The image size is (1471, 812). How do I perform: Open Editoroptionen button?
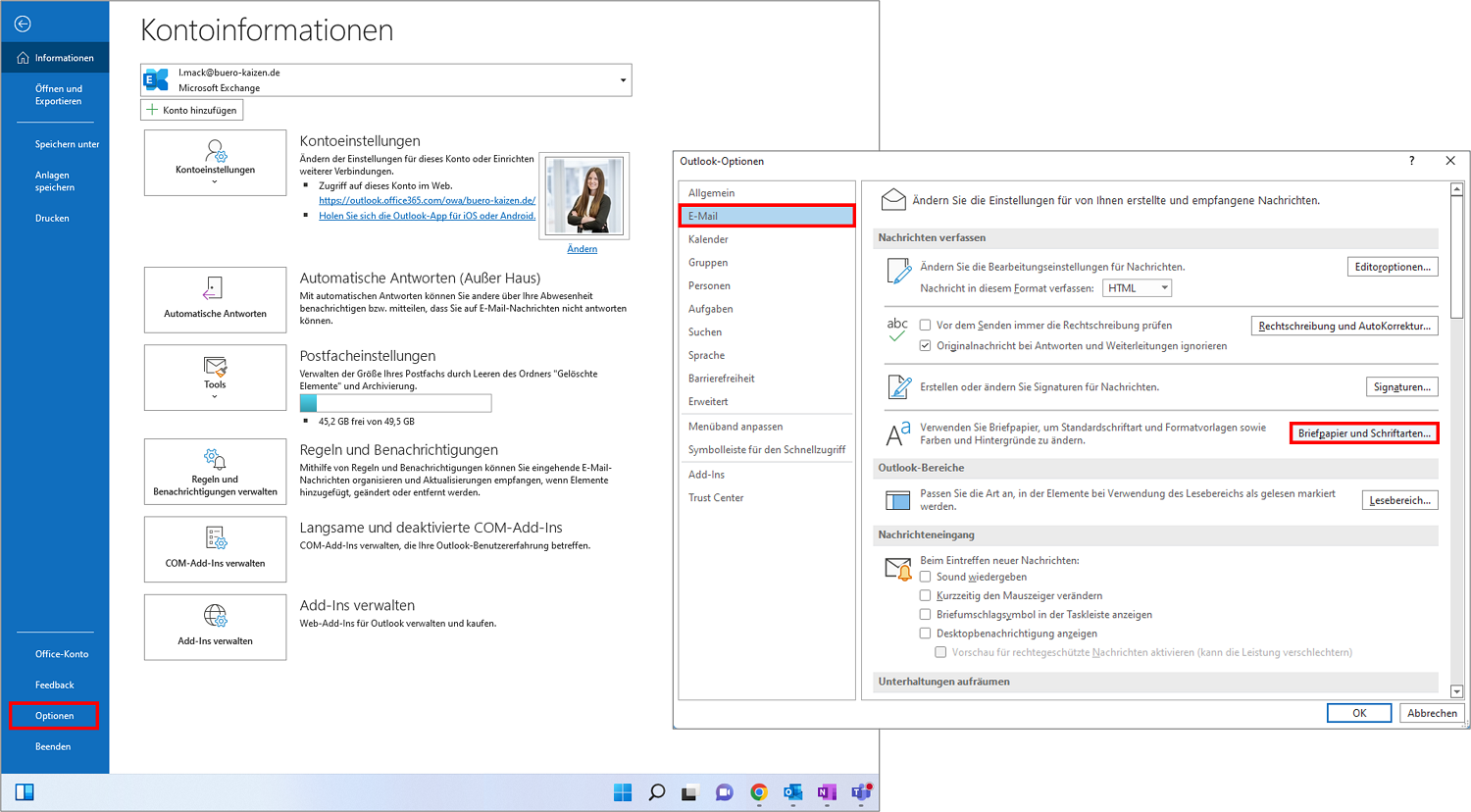1393,267
